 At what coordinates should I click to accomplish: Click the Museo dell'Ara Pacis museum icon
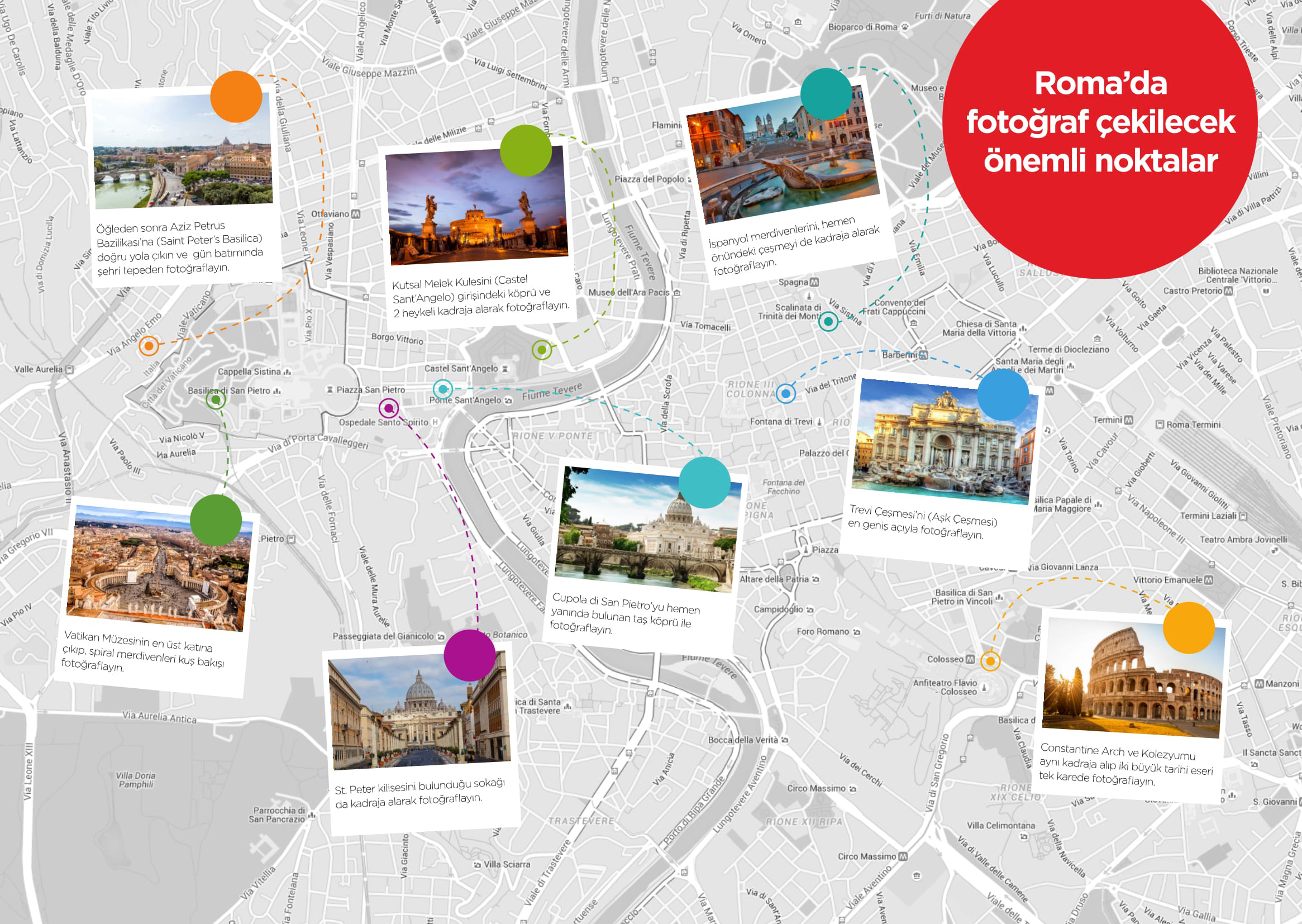tap(677, 292)
